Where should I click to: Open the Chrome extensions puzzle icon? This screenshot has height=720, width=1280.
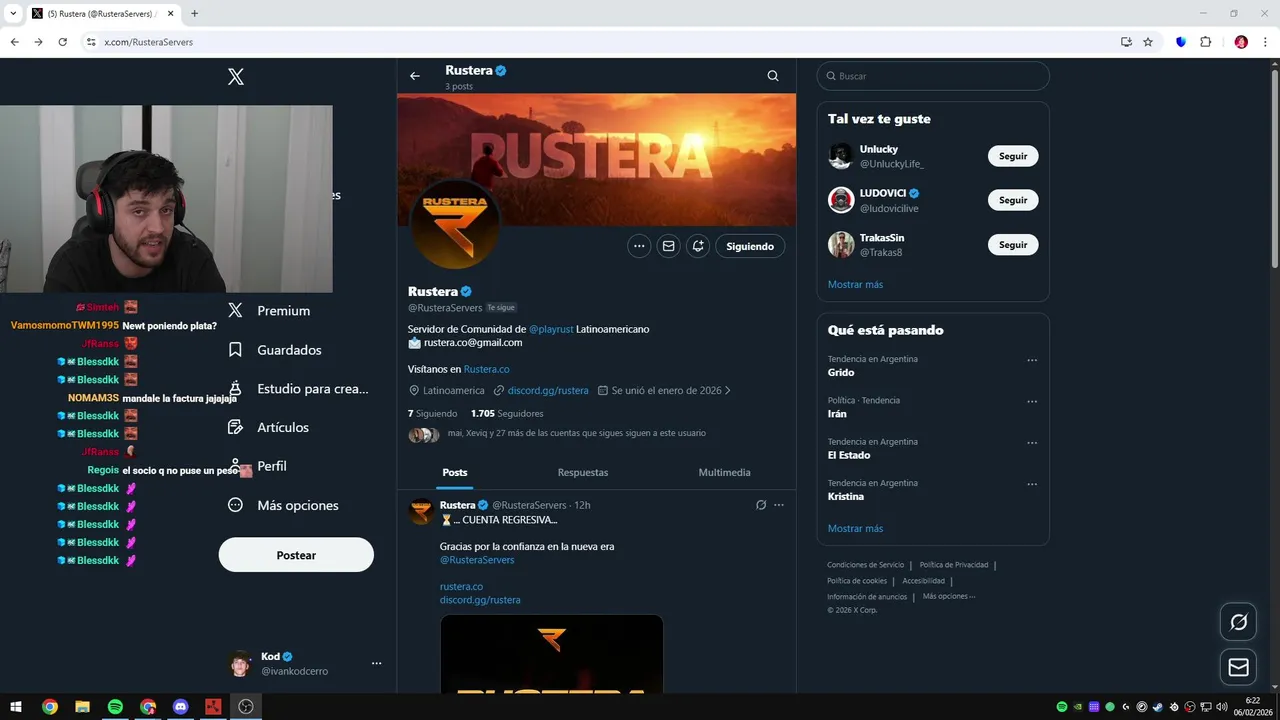[1205, 42]
